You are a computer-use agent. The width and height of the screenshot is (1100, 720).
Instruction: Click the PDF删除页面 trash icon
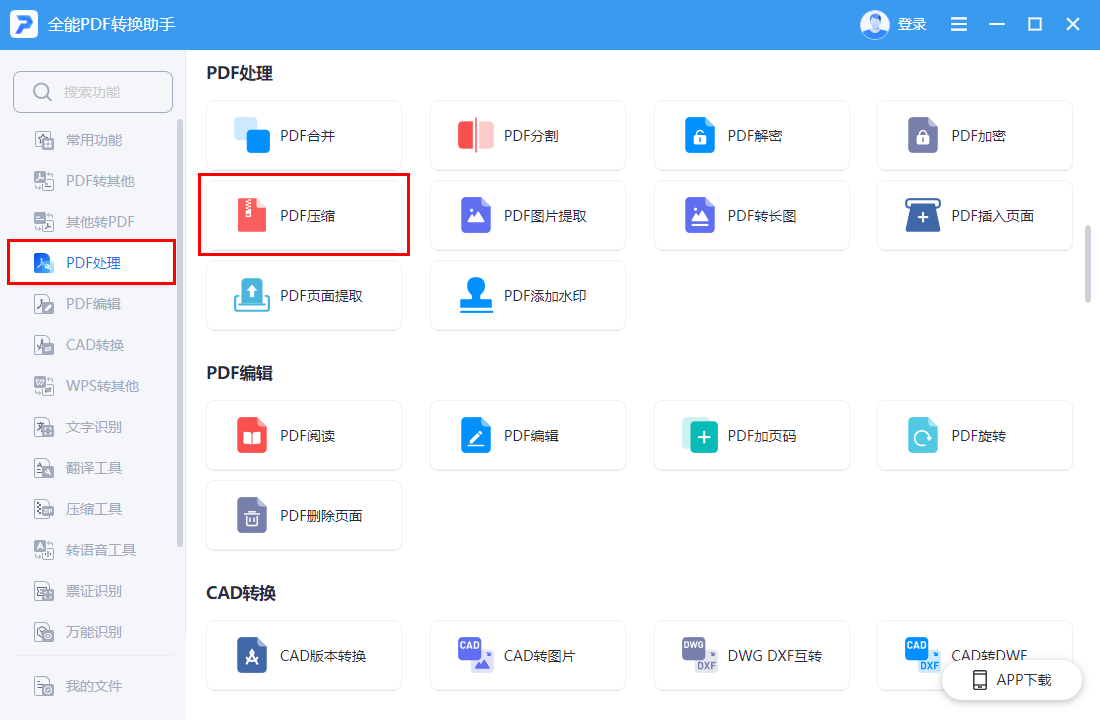(252, 515)
